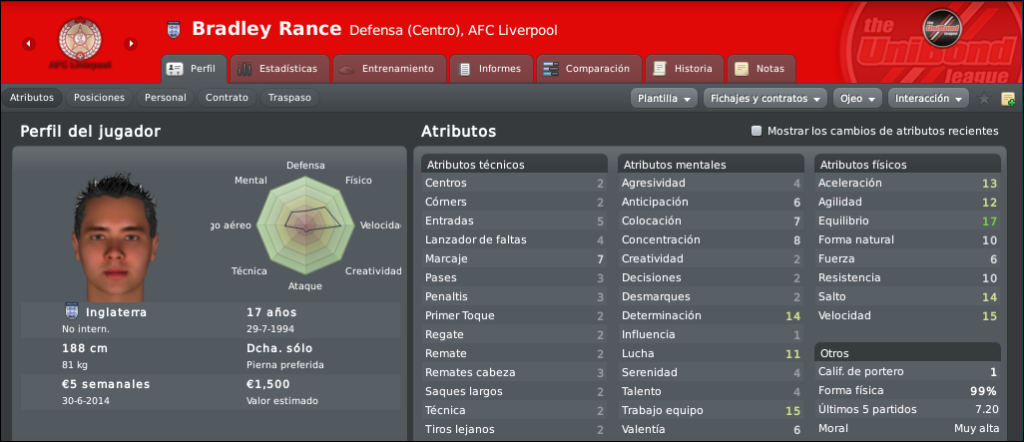This screenshot has width=1024, height=442.
Task: Select the Posiciones sub-section button
Action: click(x=99, y=98)
